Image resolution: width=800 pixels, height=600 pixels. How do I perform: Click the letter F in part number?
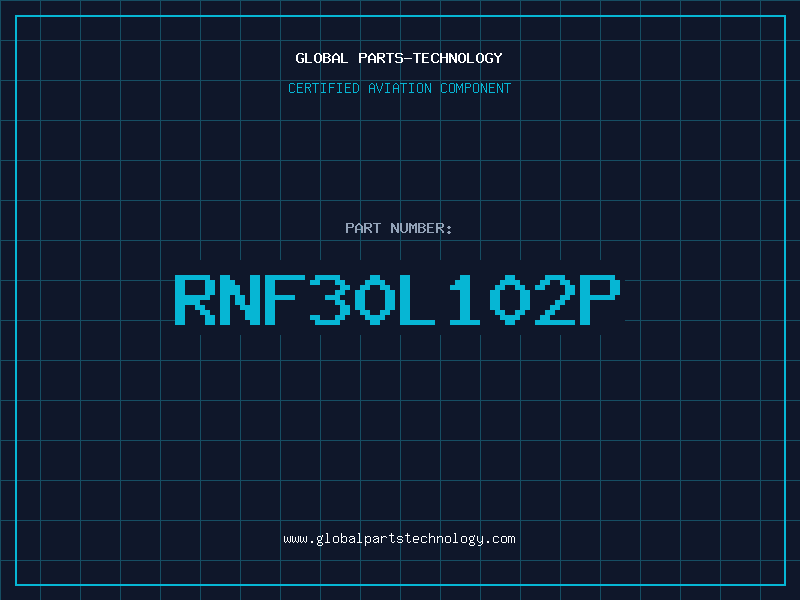coord(286,298)
